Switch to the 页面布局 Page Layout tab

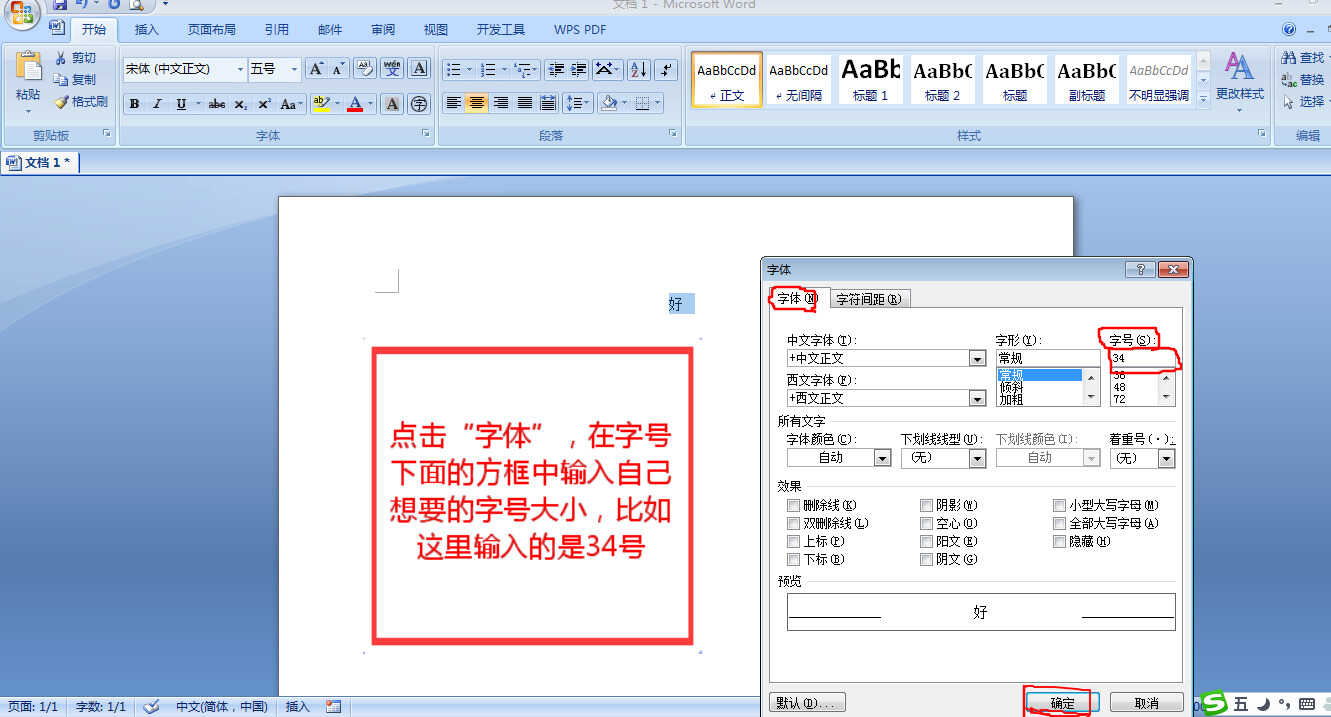click(x=212, y=30)
